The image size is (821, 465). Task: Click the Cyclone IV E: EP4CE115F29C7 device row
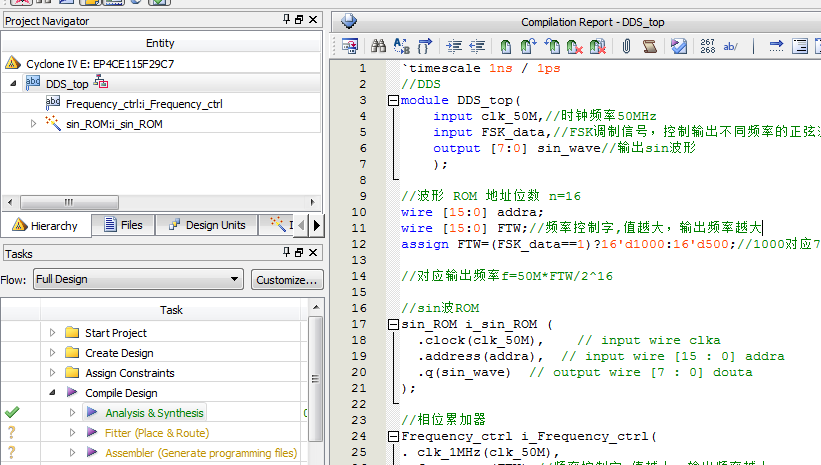162,63
